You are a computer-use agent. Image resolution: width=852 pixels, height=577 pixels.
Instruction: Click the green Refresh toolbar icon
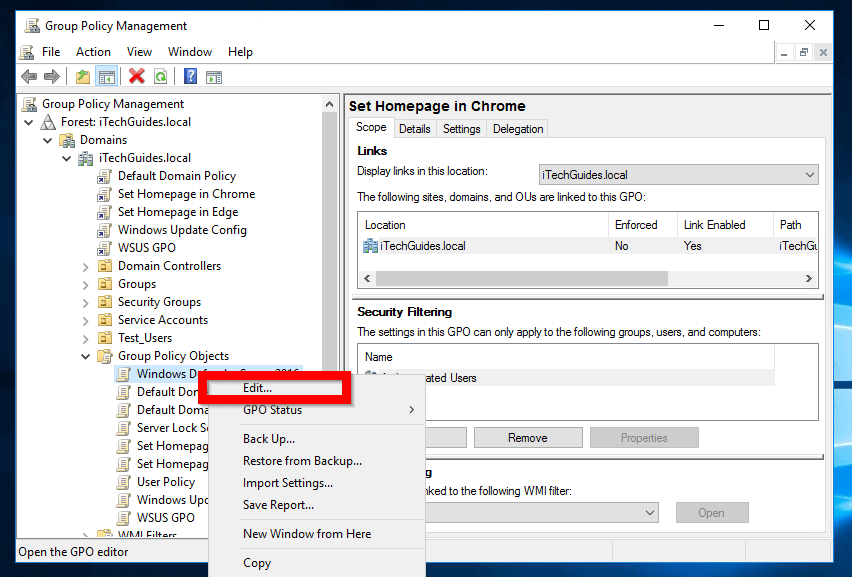(x=160, y=77)
